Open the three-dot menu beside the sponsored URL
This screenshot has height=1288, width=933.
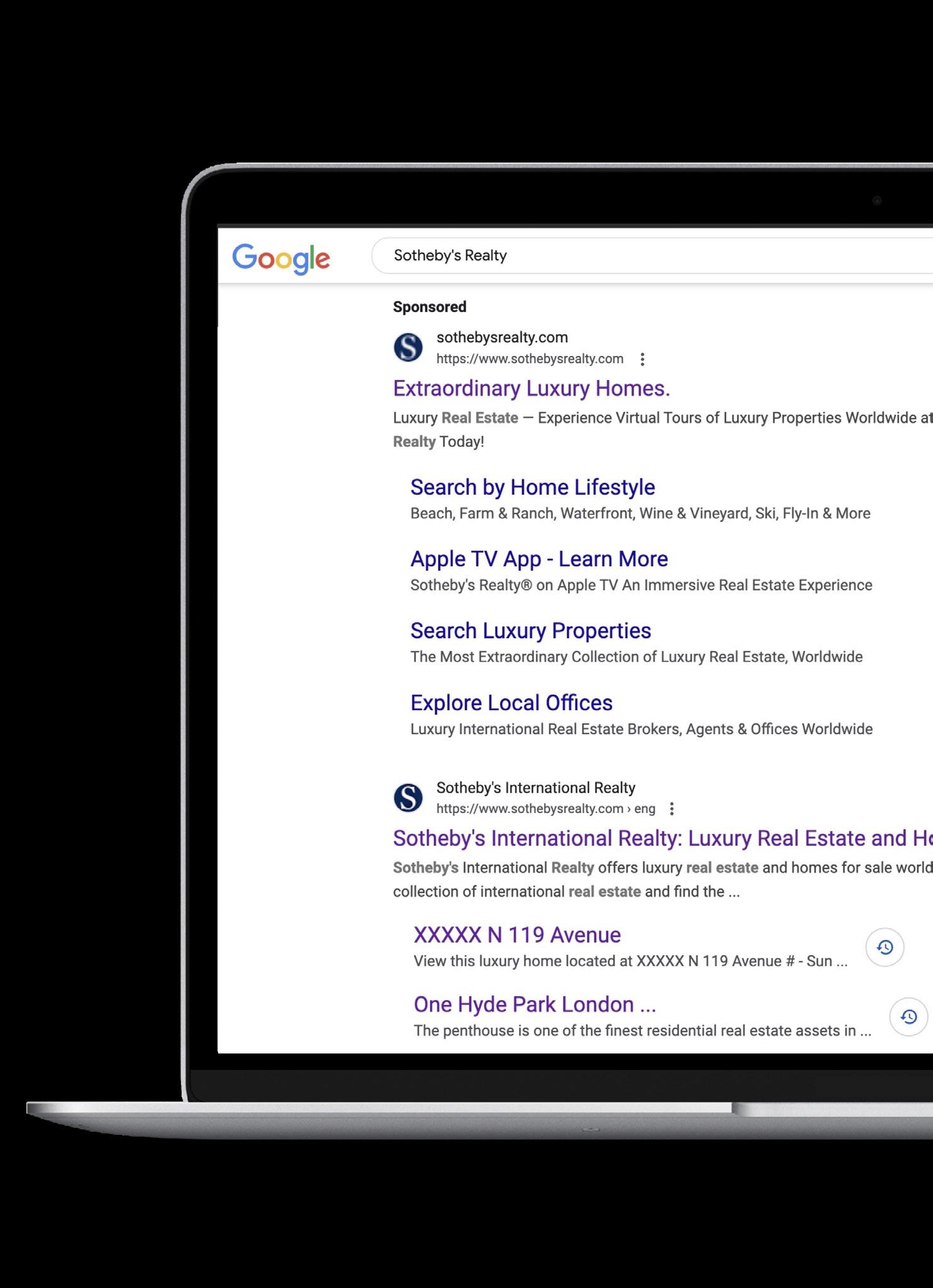pyautogui.click(x=642, y=359)
